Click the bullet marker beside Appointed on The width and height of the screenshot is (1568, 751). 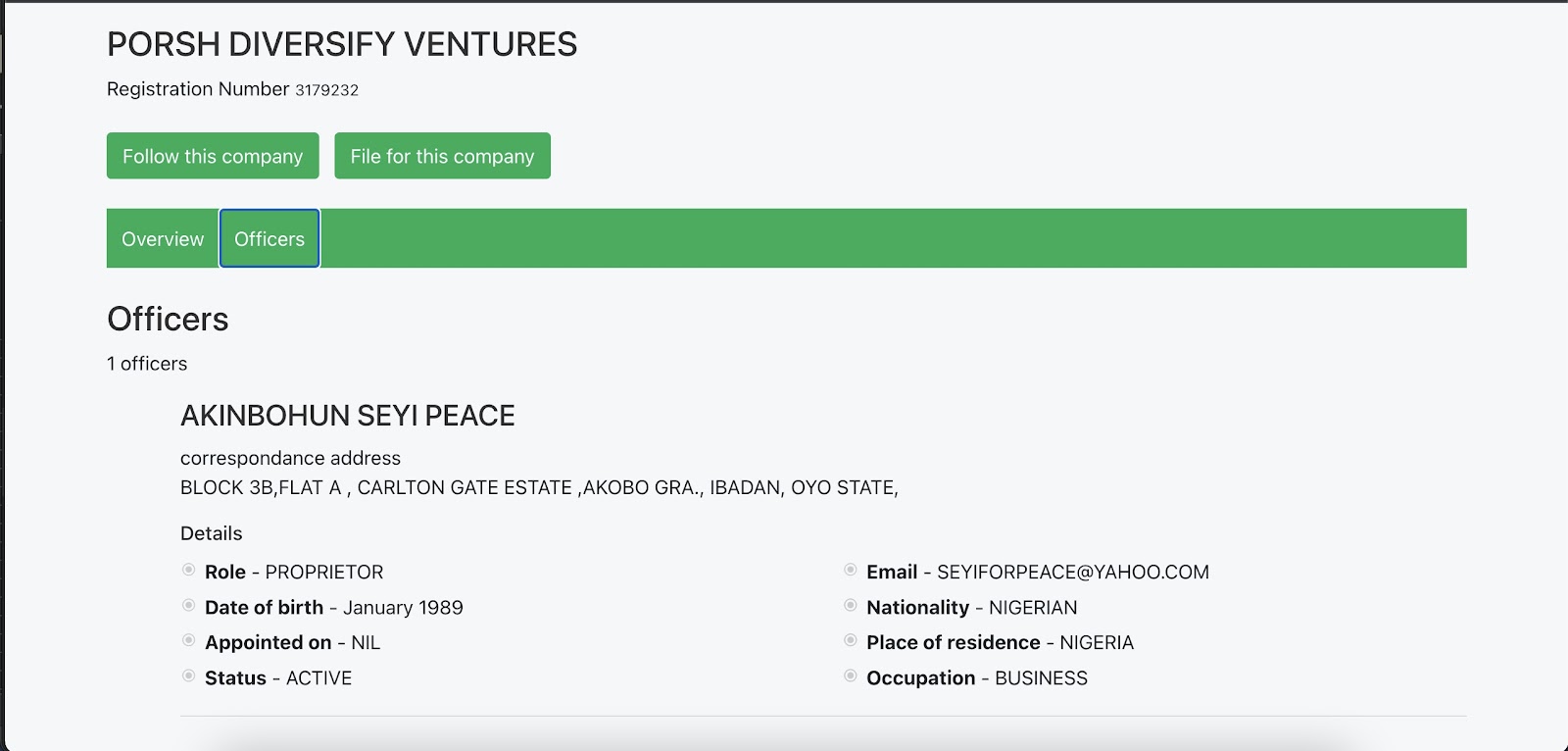(x=189, y=640)
